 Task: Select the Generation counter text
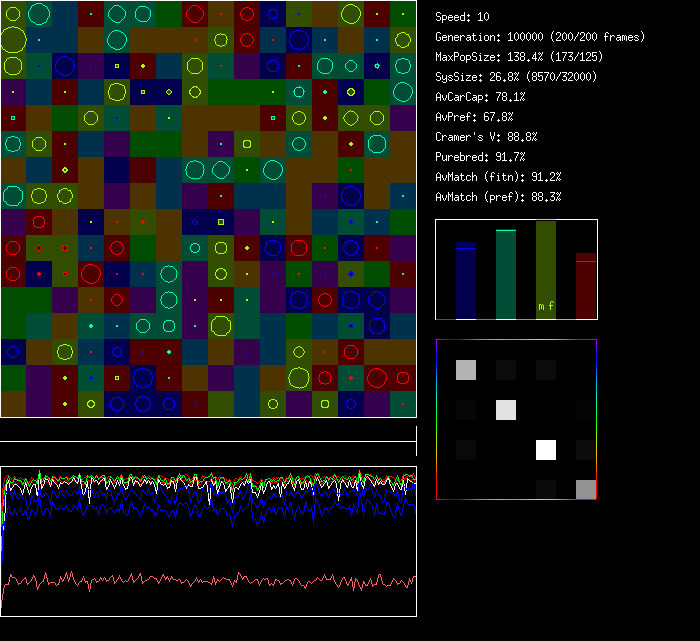coord(540,37)
